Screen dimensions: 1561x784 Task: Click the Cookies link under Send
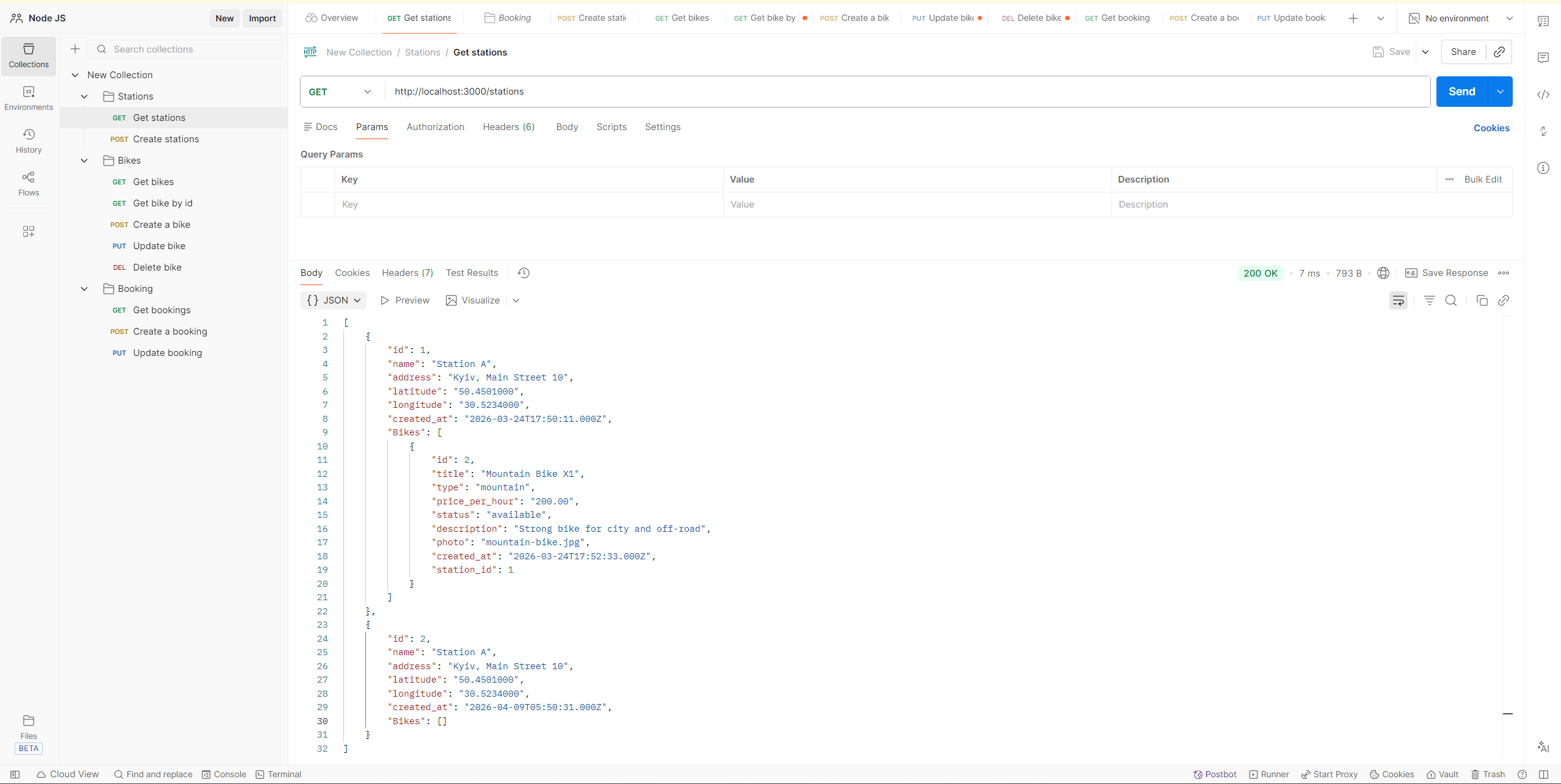click(x=1491, y=128)
